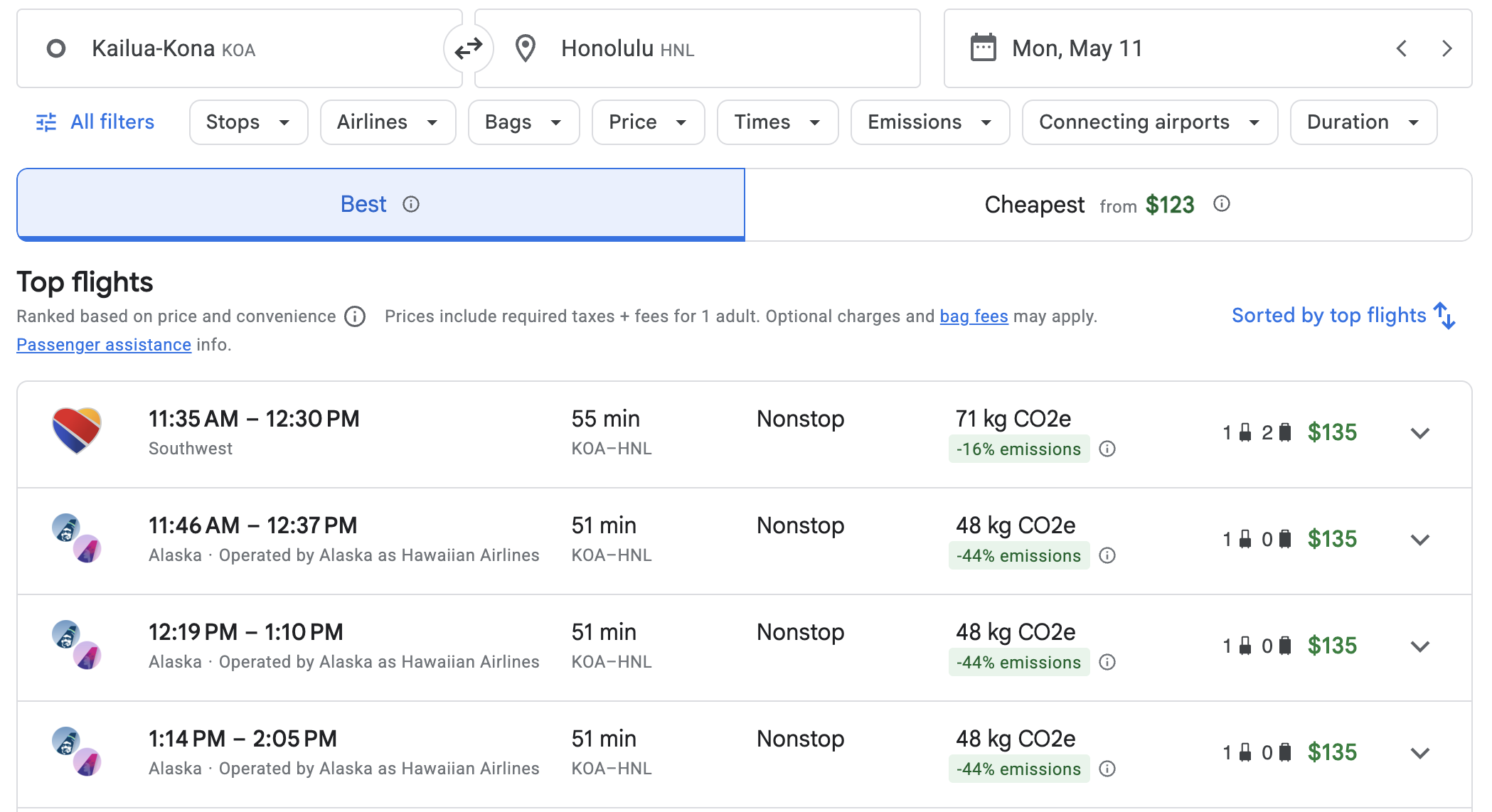Open info icon next to Best tab
The height and width of the screenshot is (812, 1492).
411,204
